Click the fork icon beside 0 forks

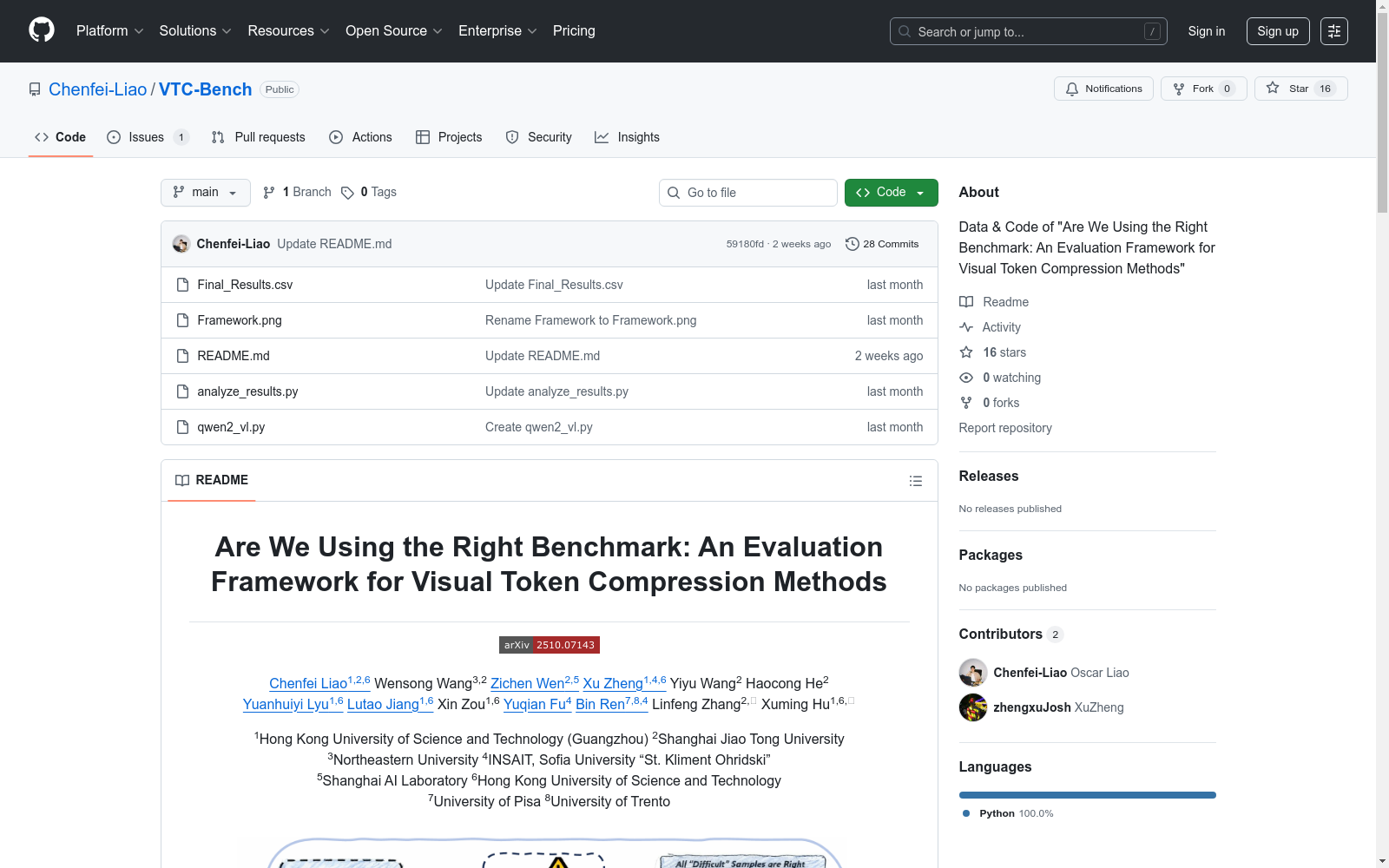coord(966,403)
